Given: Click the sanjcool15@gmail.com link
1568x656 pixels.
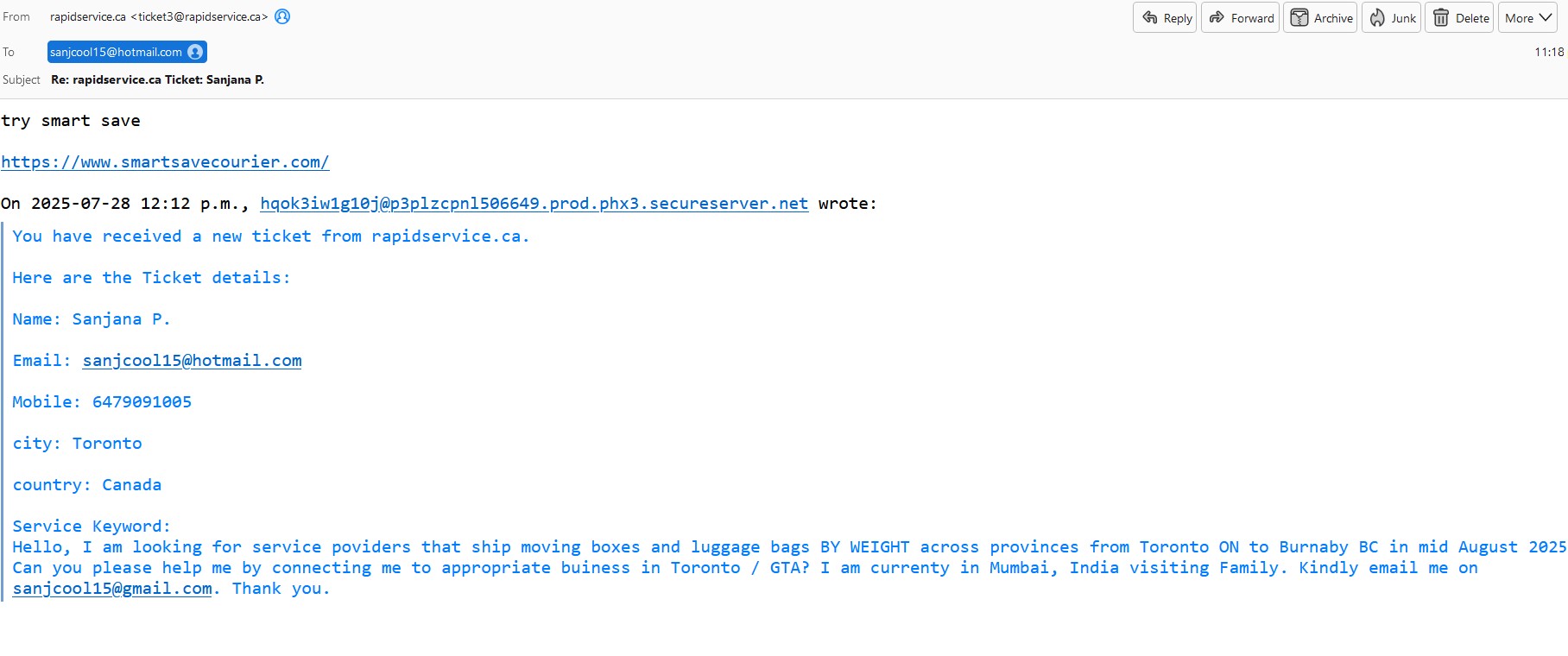Looking at the screenshot, I should (112, 588).
